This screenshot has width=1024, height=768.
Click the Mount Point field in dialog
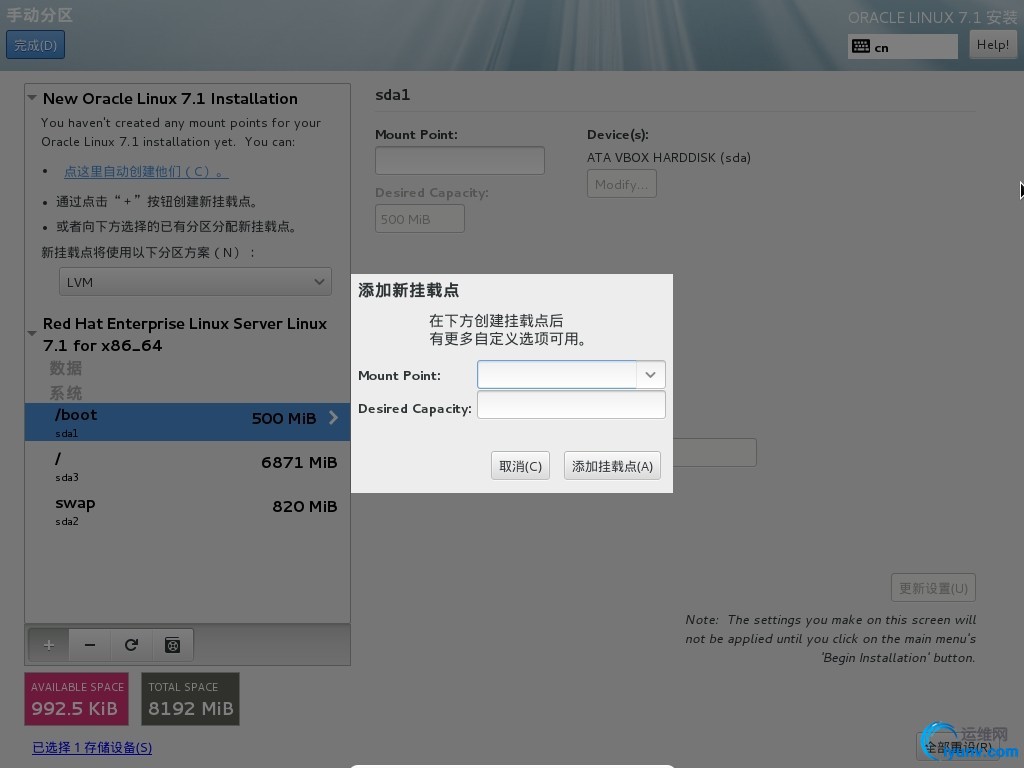coord(557,375)
